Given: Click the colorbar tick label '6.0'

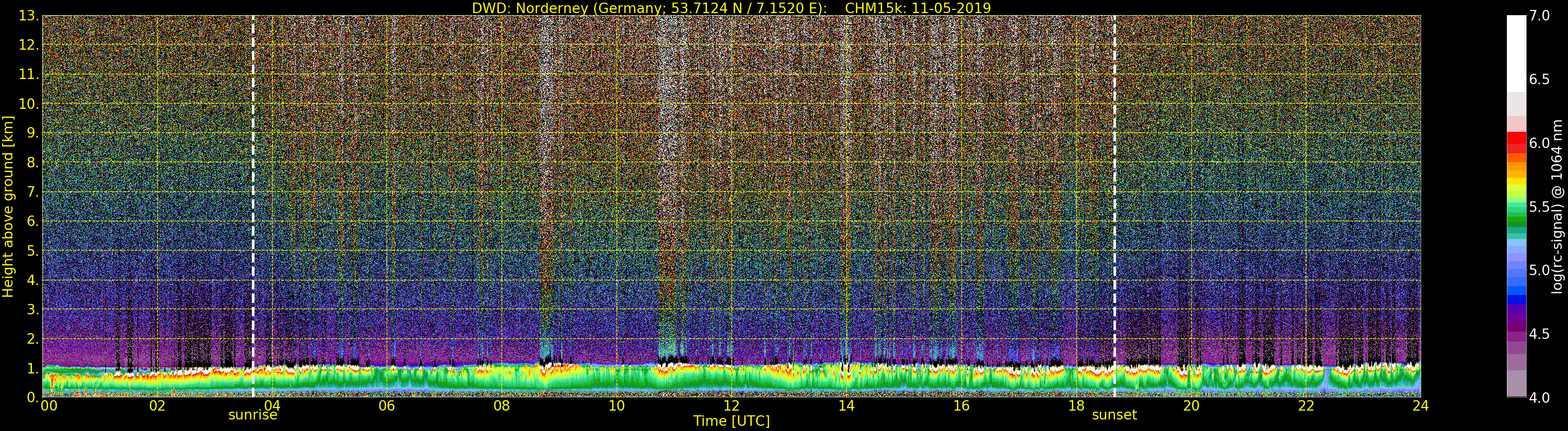Looking at the screenshot, I should coord(1539,143).
